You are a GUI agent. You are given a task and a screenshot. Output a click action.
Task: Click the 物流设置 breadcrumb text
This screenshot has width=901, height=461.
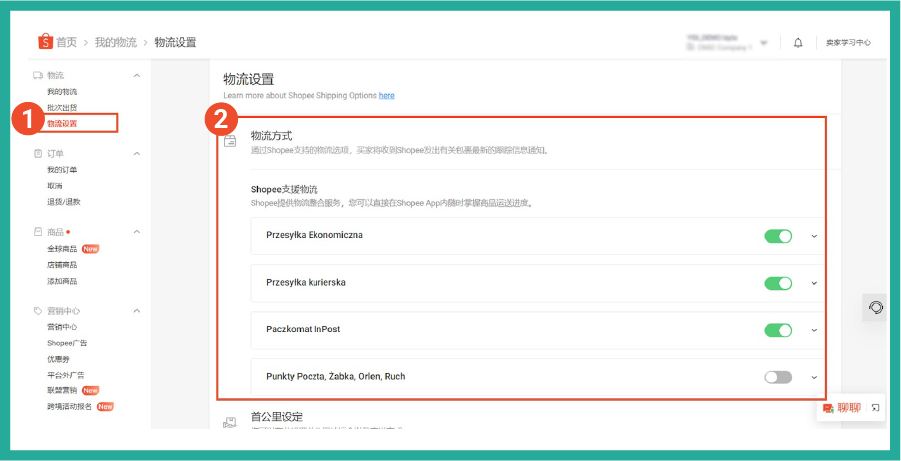(x=176, y=43)
